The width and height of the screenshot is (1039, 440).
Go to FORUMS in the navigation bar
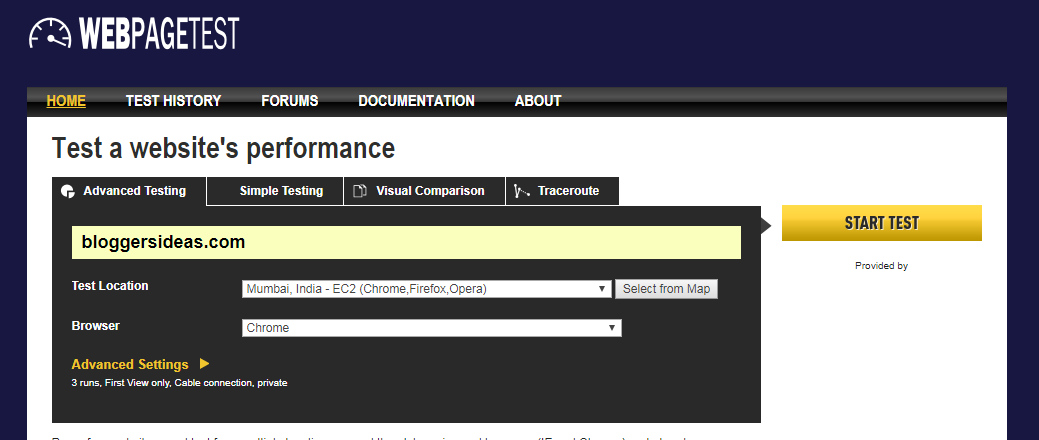click(290, 101)
